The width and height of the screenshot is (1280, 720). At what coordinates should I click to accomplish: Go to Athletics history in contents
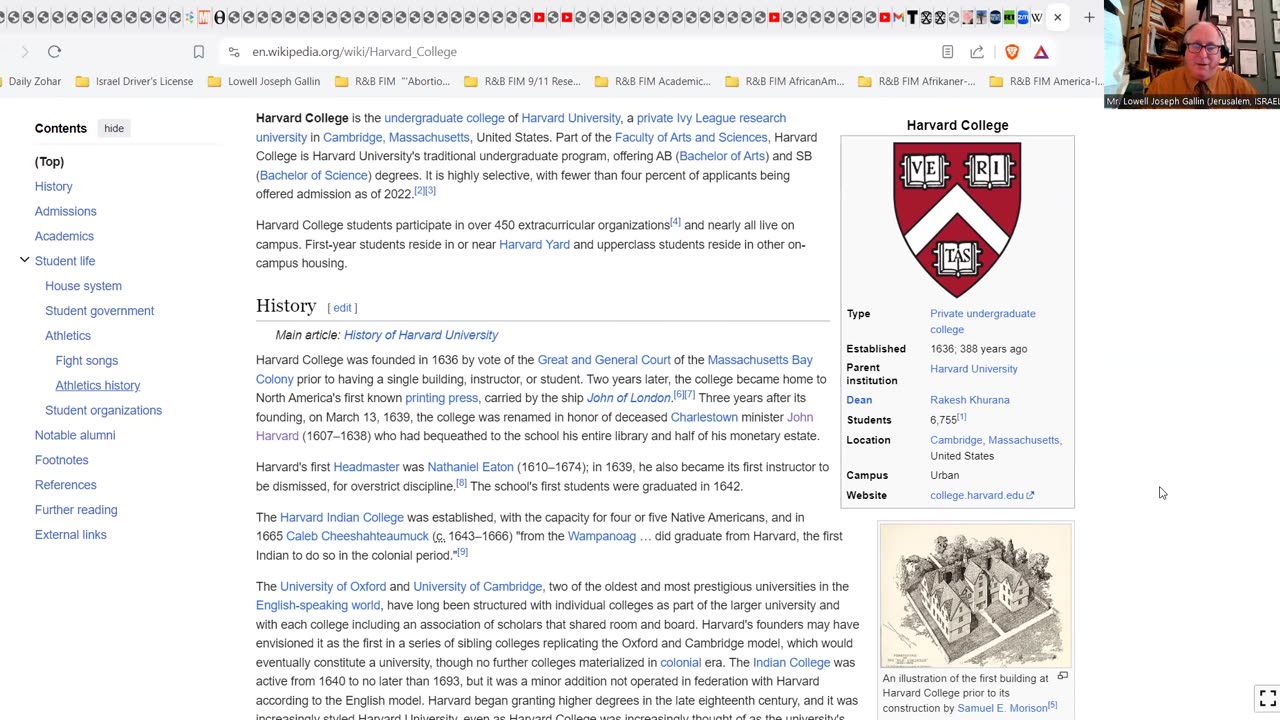point(98,385)
